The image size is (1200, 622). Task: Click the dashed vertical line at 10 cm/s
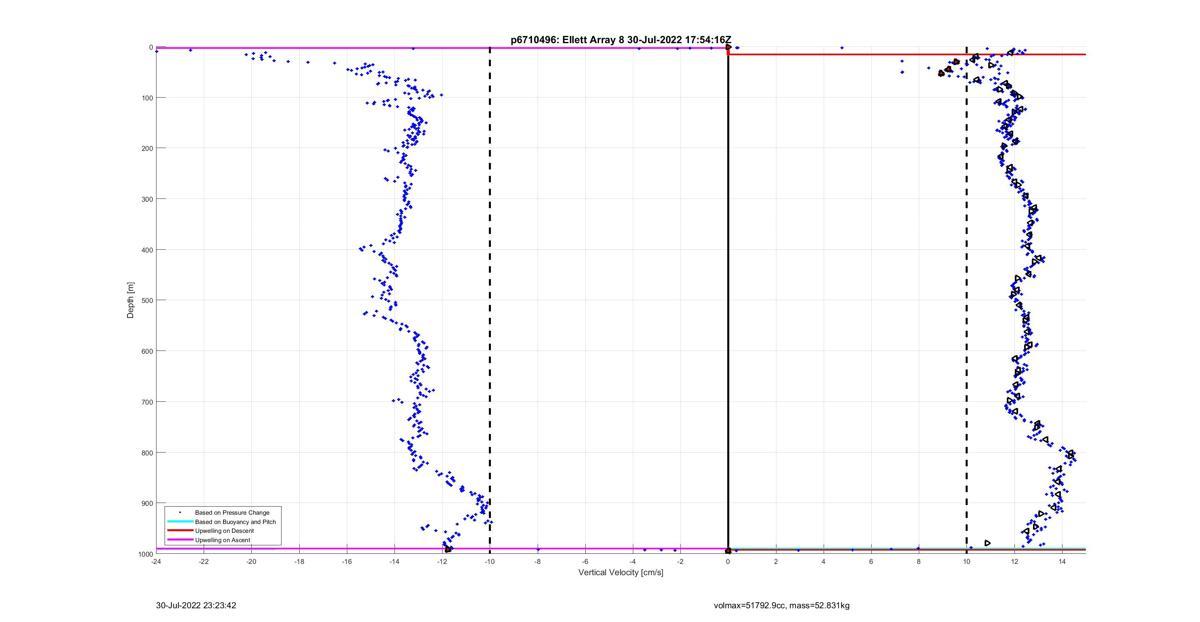pyautogui.click(x=966, y=300)
